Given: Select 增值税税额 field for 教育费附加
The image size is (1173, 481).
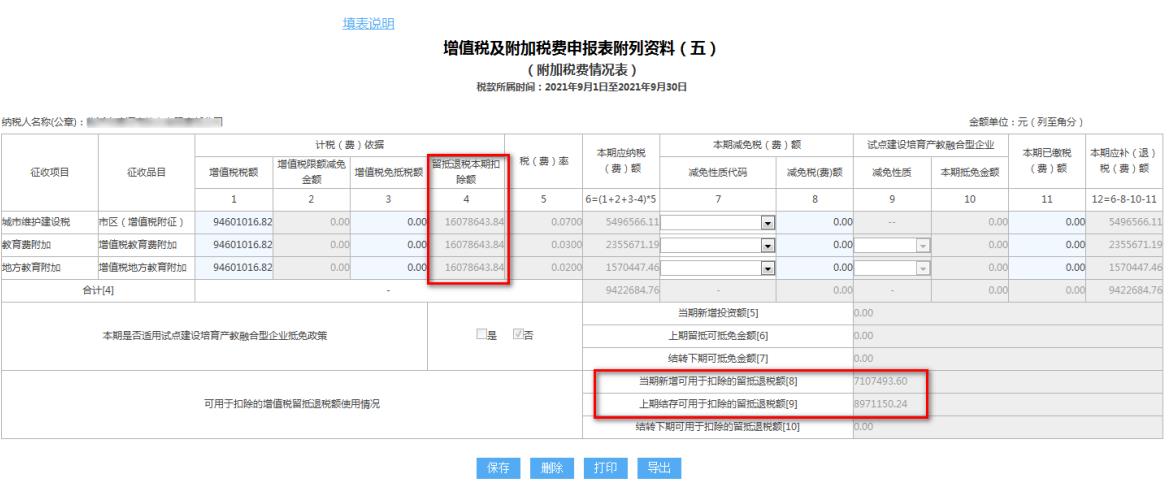Looking at the screenshot, I should 234,244.
